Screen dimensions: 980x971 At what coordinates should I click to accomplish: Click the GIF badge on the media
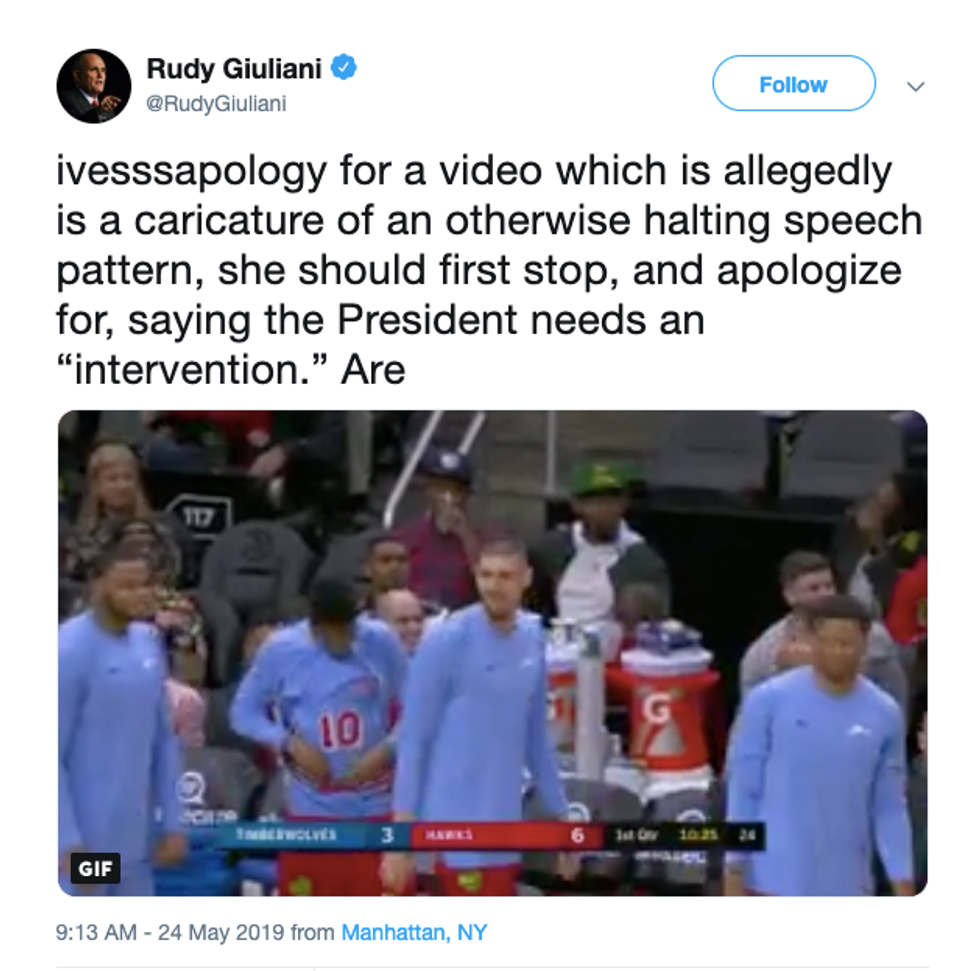click(95, 868)
